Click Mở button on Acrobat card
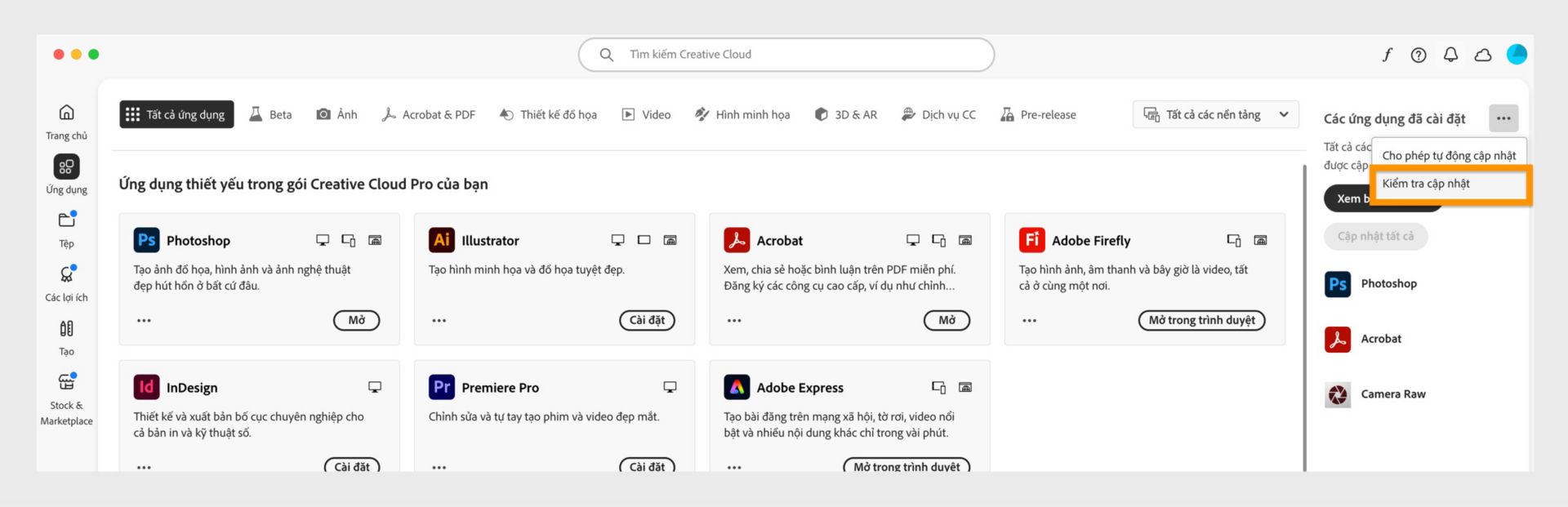Screen dimensions: 1568x507 pos(947,320)
